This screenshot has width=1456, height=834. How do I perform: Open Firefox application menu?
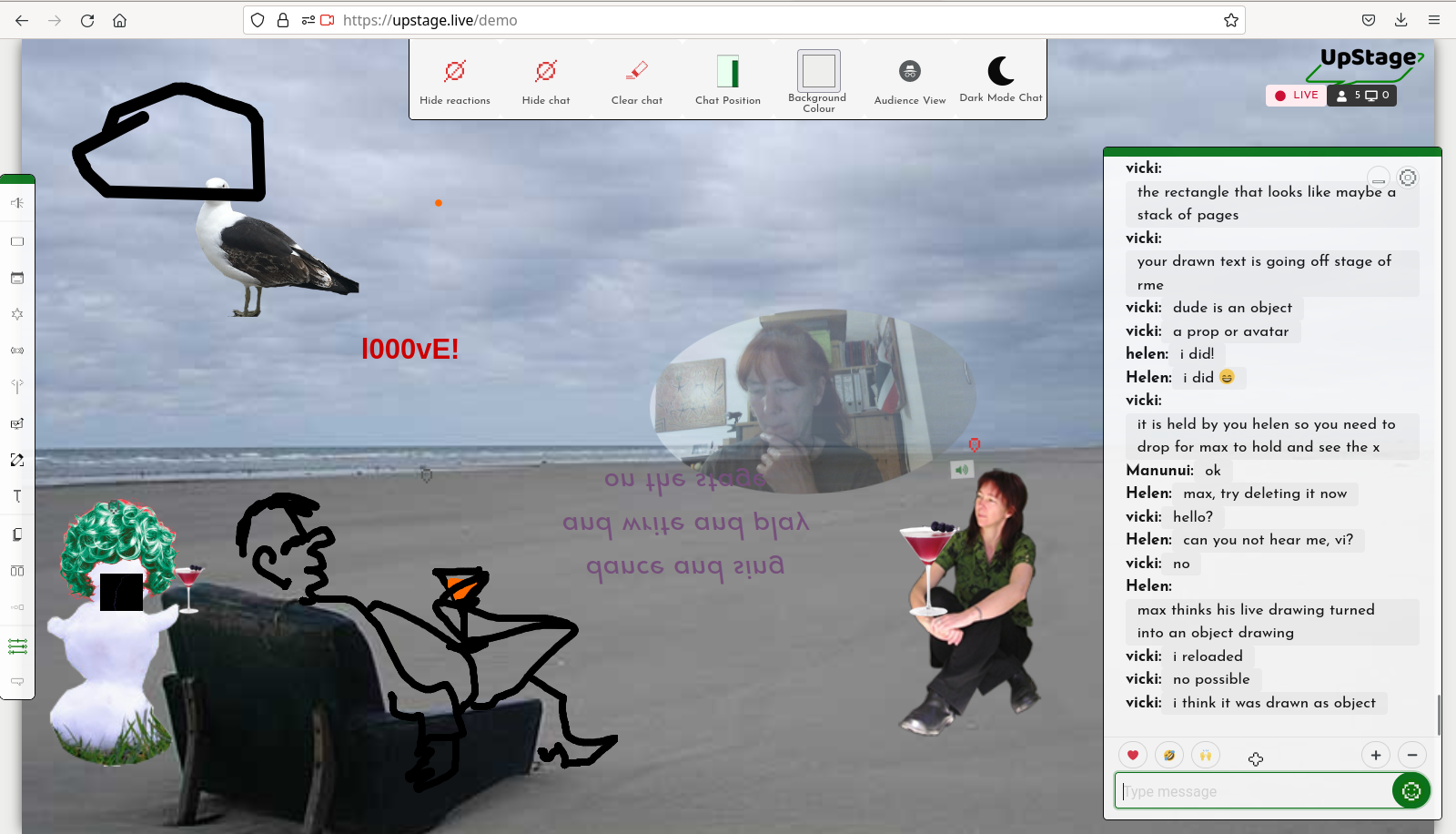pyautogui.click(x=1434, y=20)
